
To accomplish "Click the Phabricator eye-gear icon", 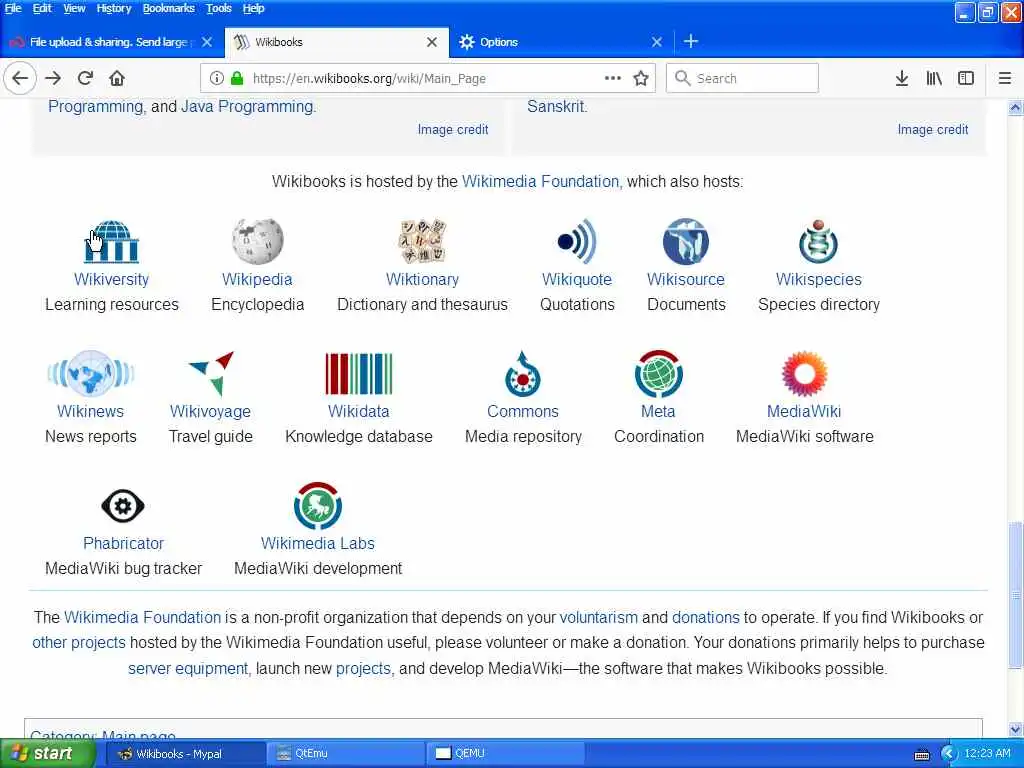I will pos(123,505).
